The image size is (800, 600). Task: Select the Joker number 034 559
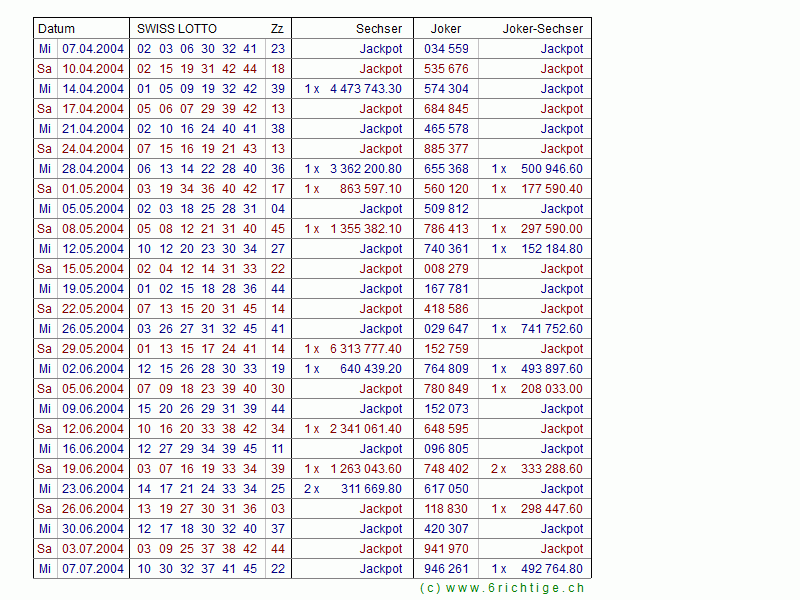[446, 49]
